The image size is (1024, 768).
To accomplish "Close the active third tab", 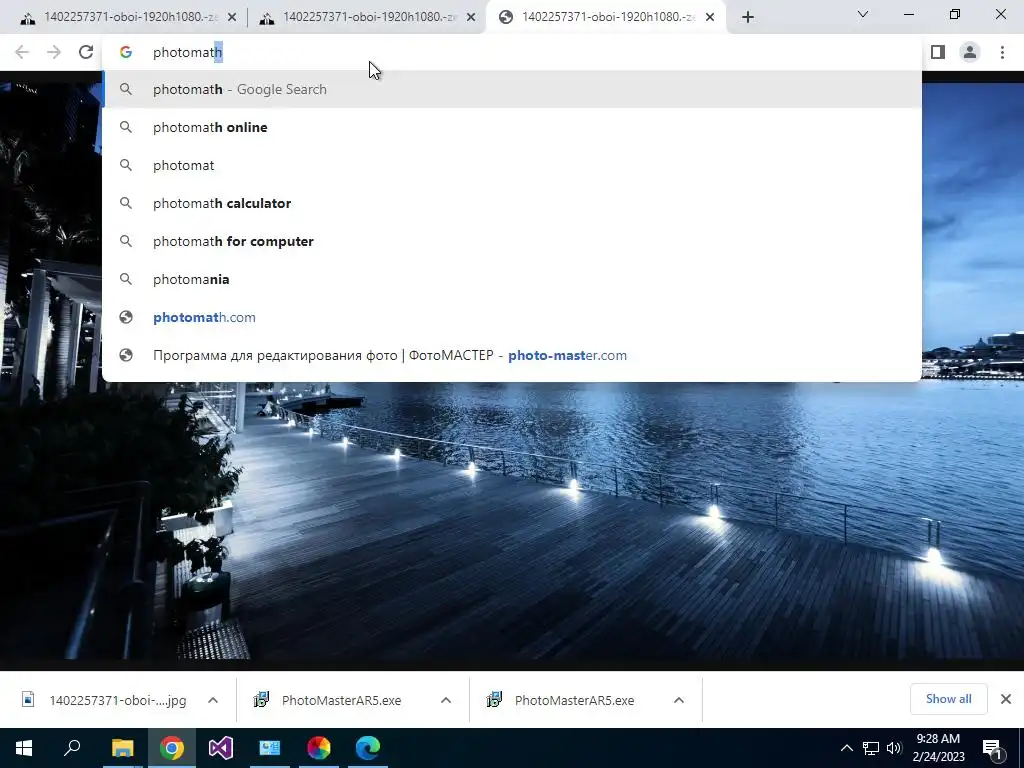I will (710, 17).
